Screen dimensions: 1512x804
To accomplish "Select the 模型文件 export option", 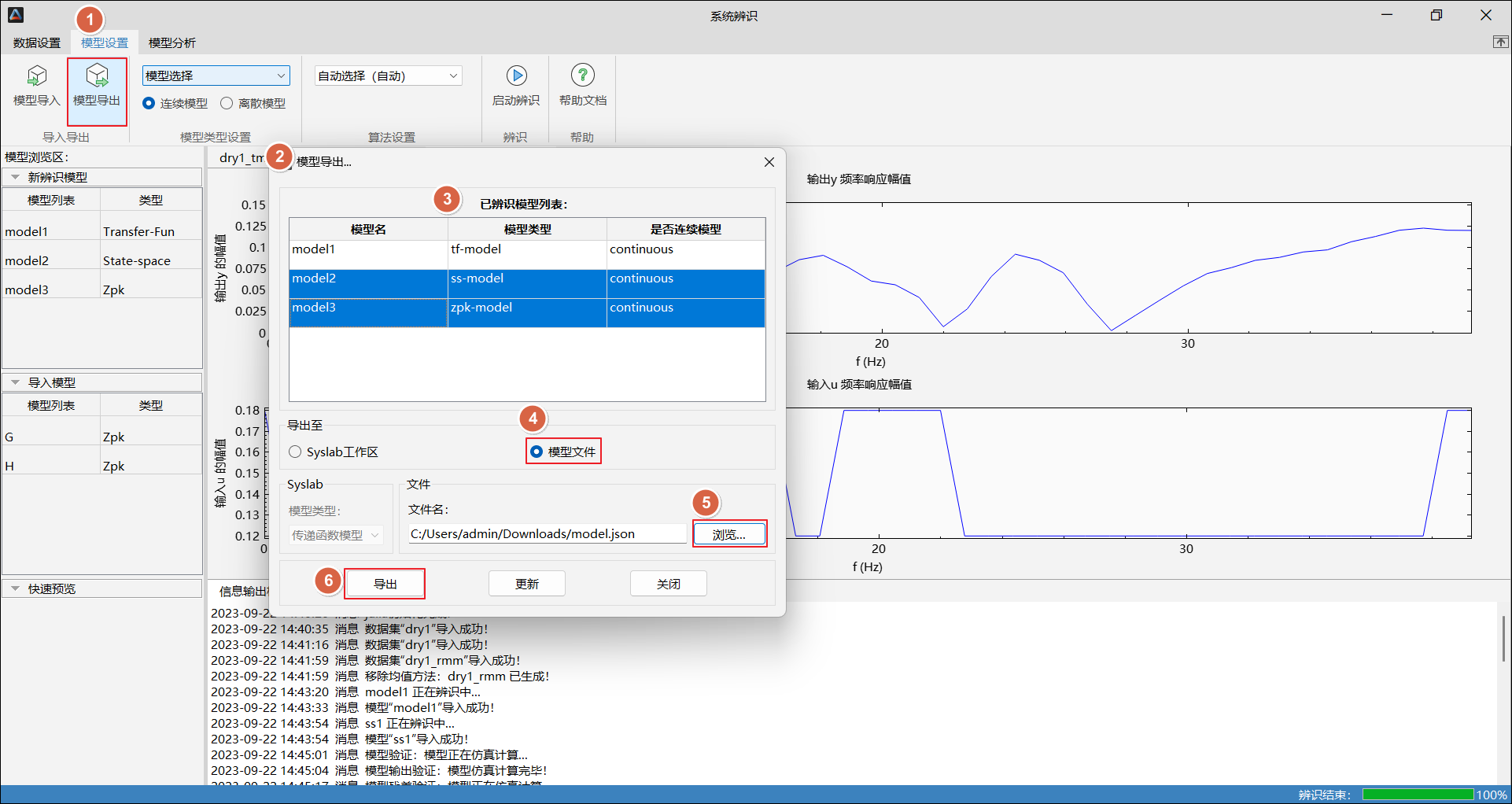I will pos(537,452).
